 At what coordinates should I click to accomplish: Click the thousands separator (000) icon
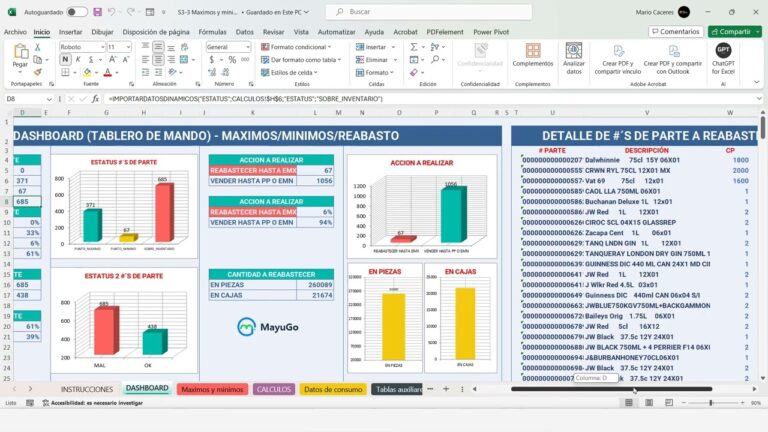coord(245,60)
